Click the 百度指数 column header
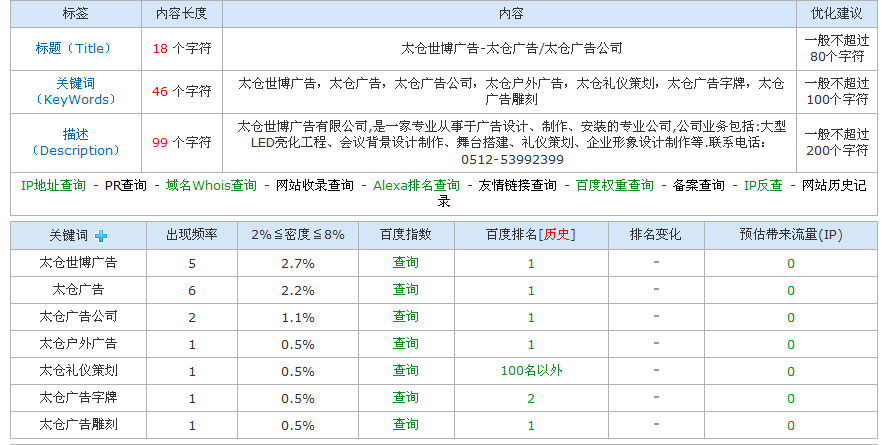 (x=406, y=235)
